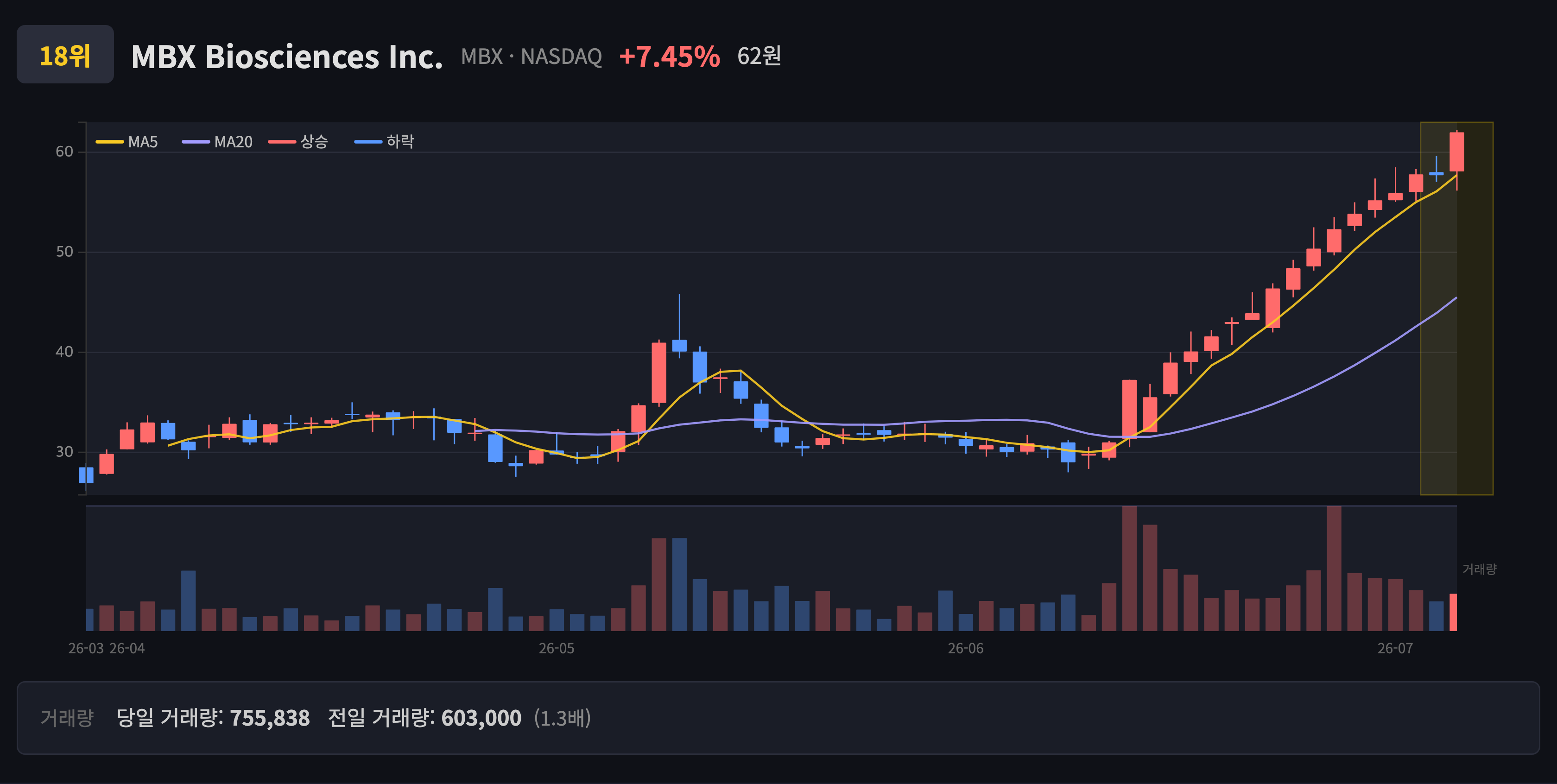Click the +7.45% change value
The image size is (1557, 784).
tap(670, 57)
